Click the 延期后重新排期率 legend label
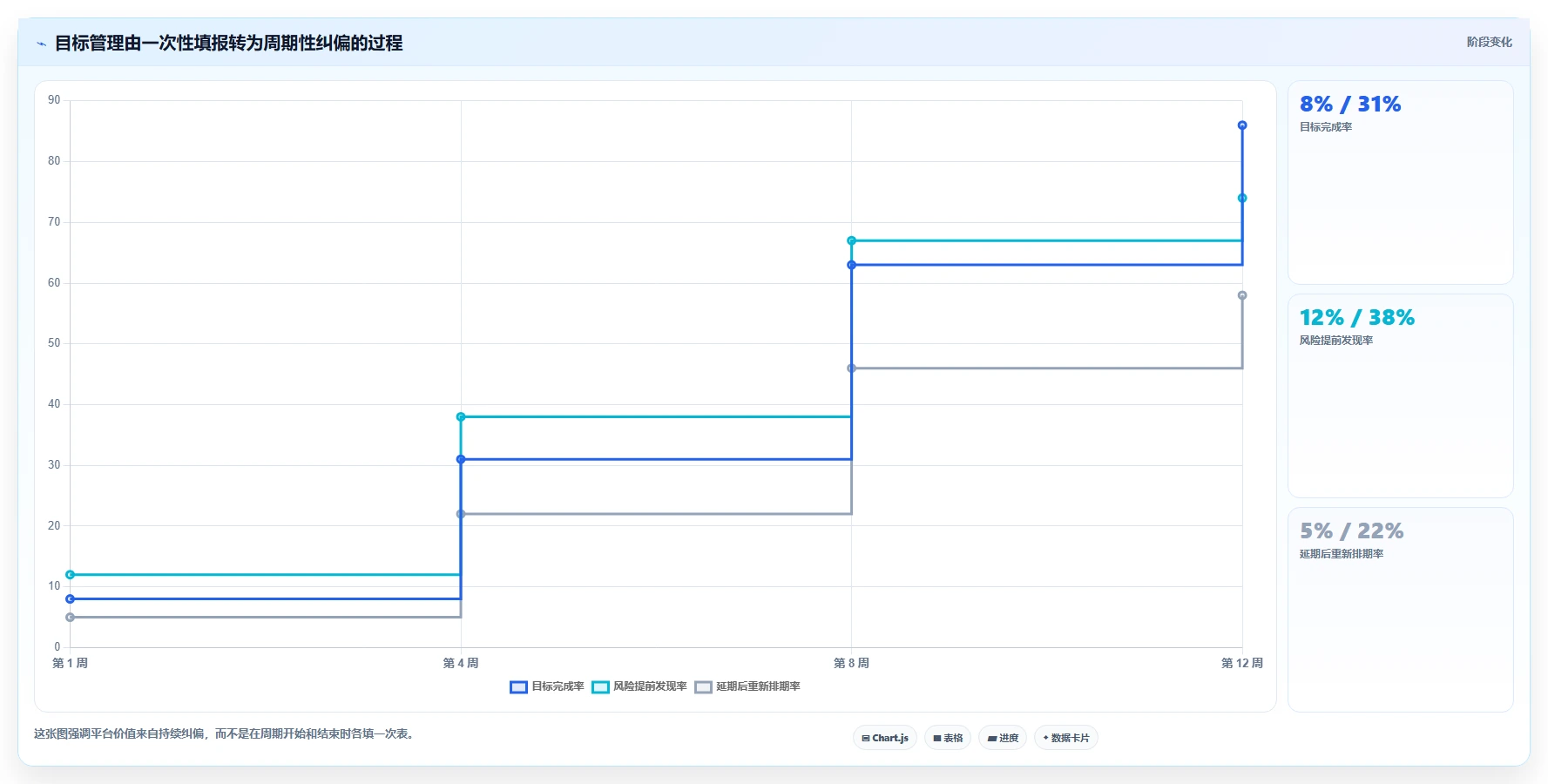Image resolution: width=1548 pixels, height=784 pixels. 758,686
